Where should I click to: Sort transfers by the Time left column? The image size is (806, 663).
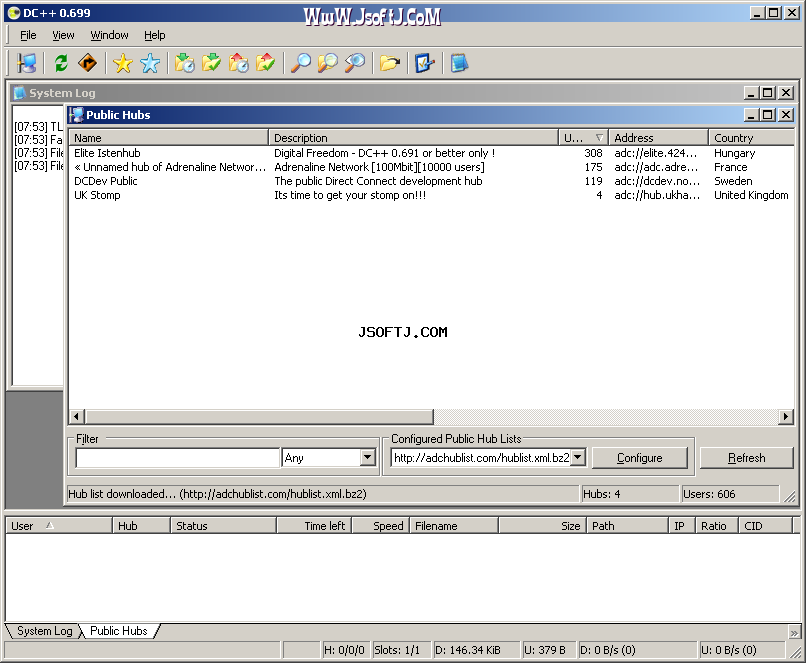[314, 526]
